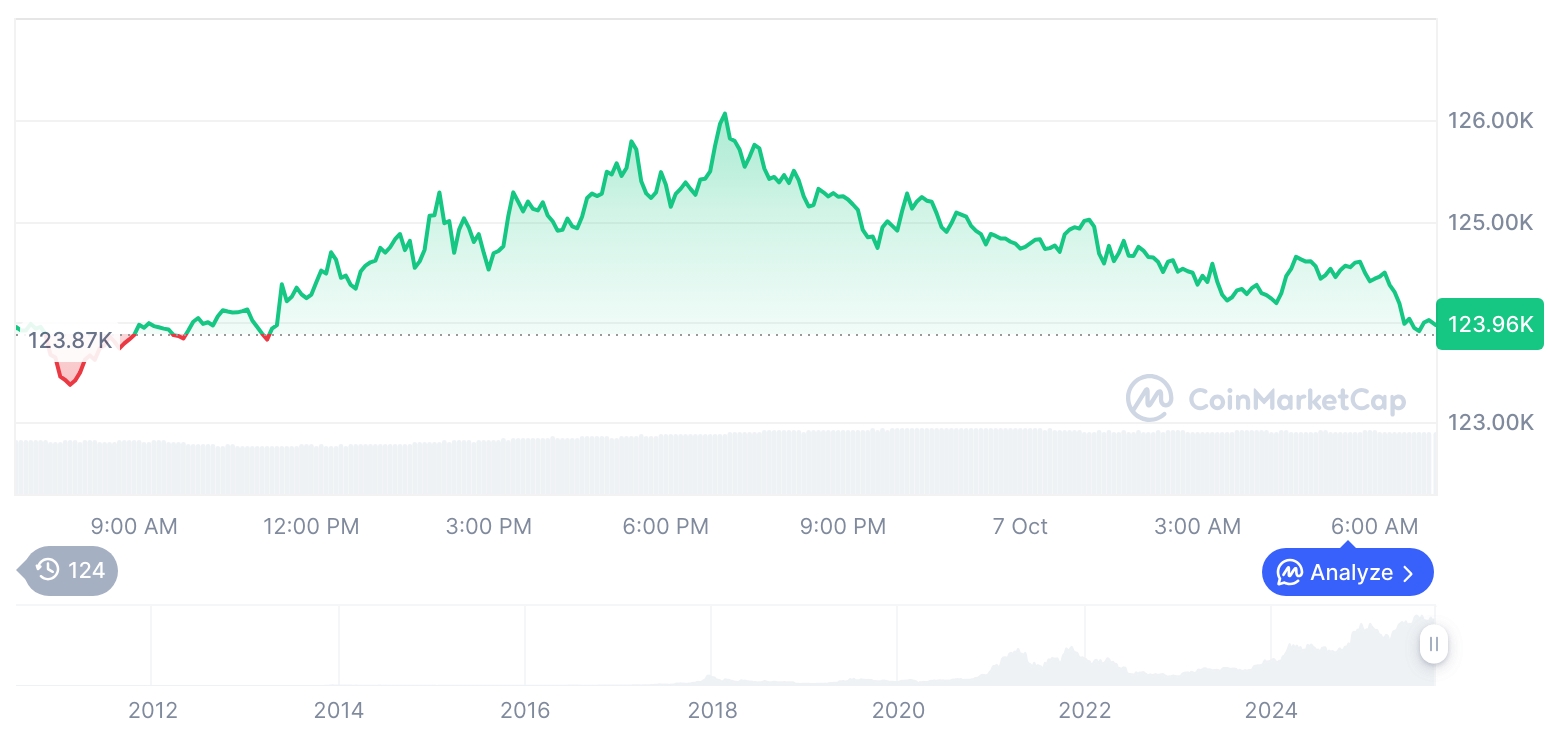Click the 6:00 PM time axis label
1566x732 pixels.
click(665, 526)
